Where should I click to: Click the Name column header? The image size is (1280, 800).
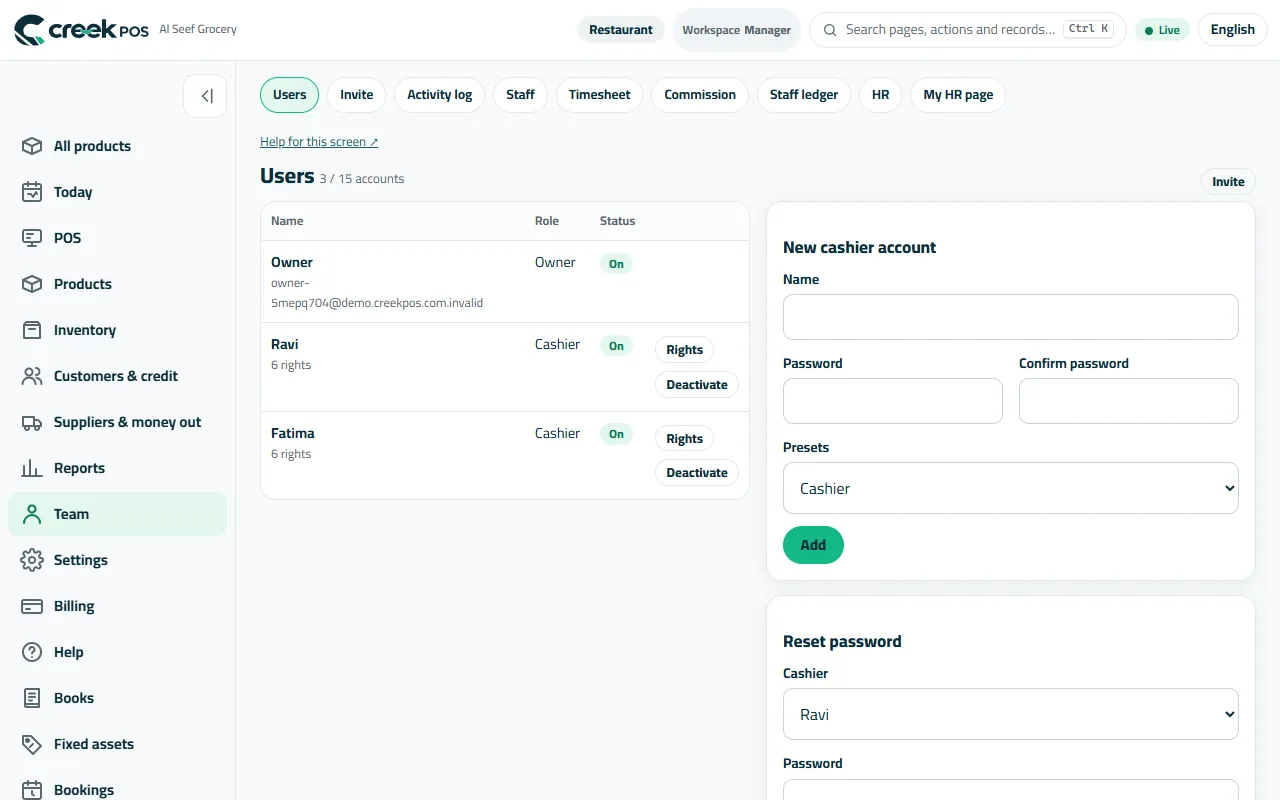coord(287,221)
